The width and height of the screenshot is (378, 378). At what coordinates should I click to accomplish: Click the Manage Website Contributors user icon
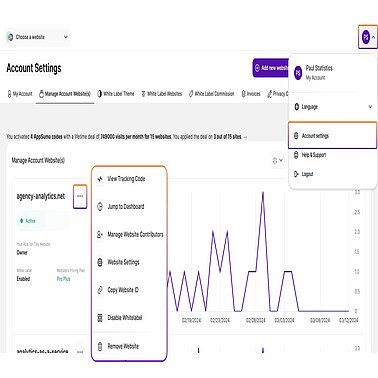click(x=100, y=235)
